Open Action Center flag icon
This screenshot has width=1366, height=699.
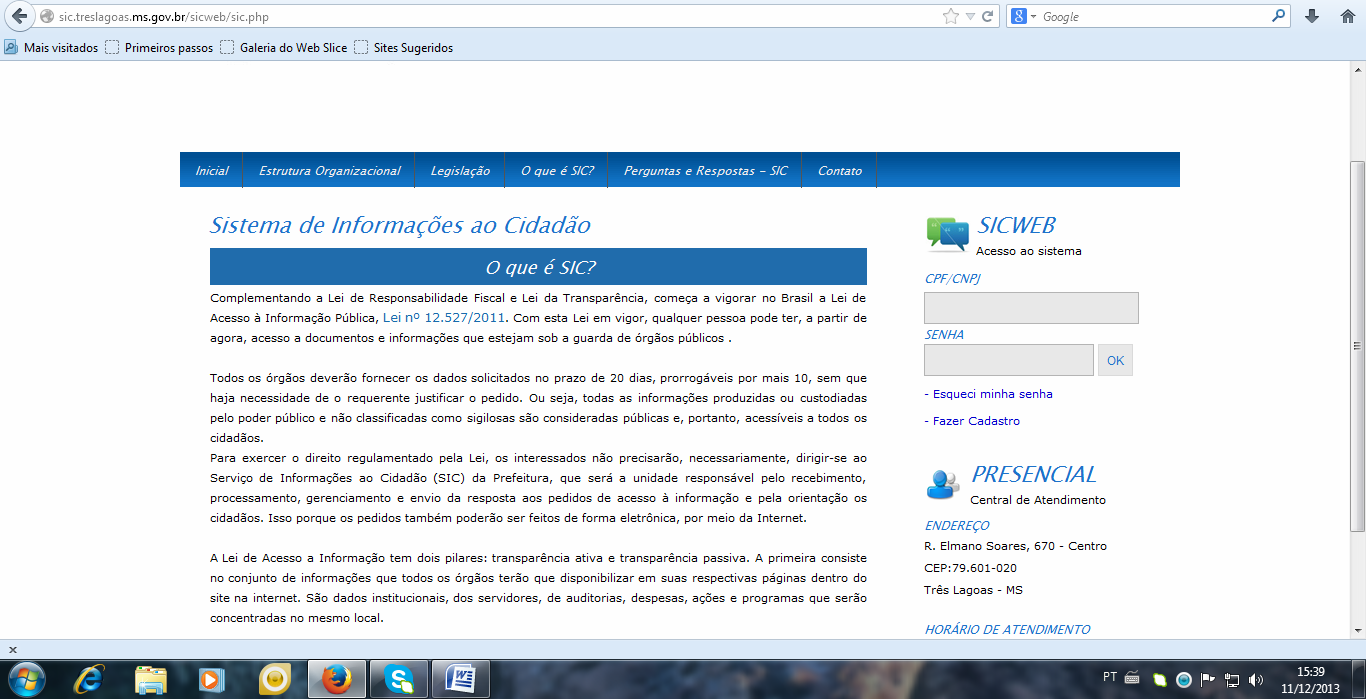pyautogui.click(x=1208, y=680)
